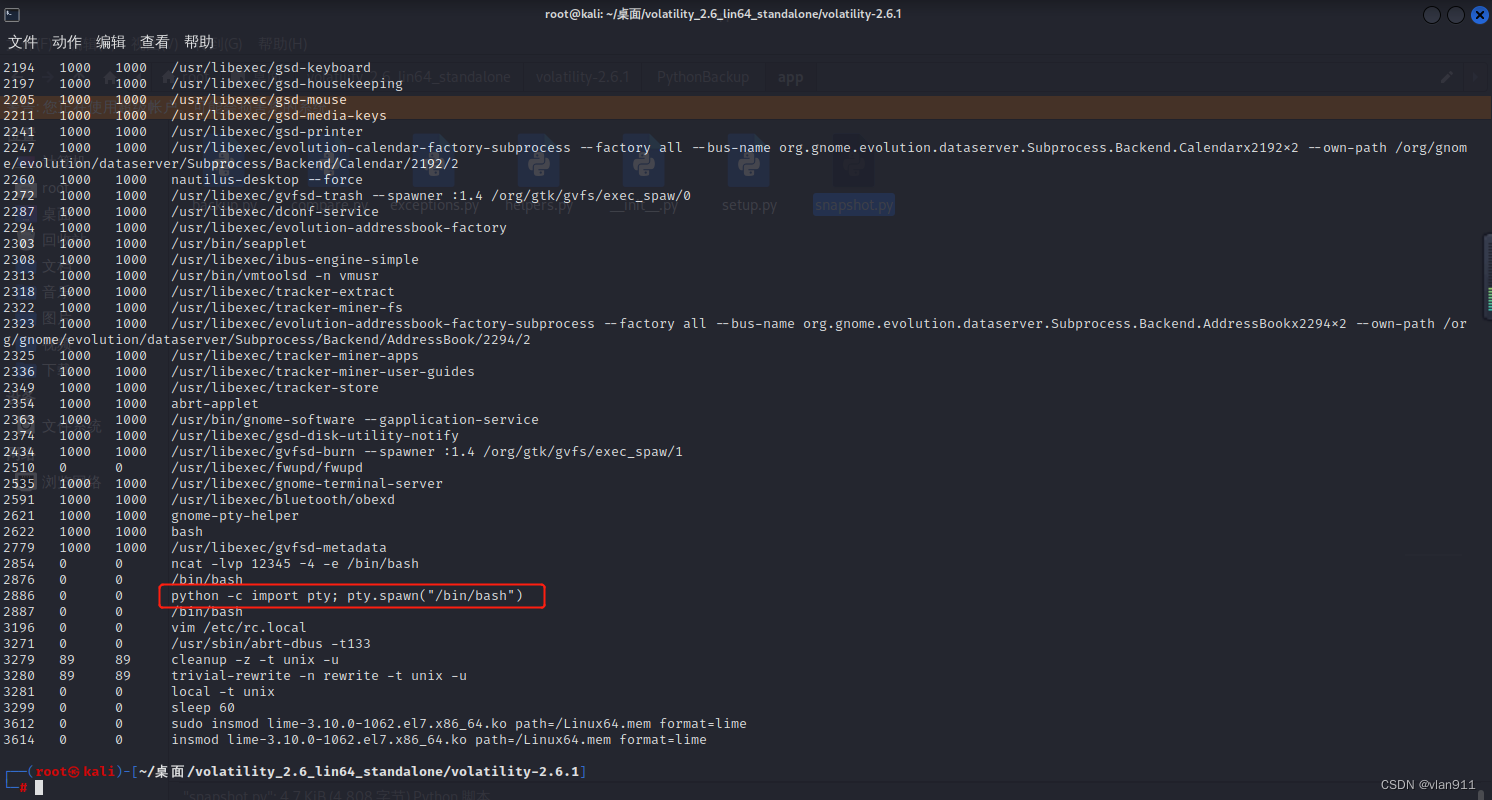Open the 文件 menu
This screenshot has width=1492, height=800.
(23, 42)
